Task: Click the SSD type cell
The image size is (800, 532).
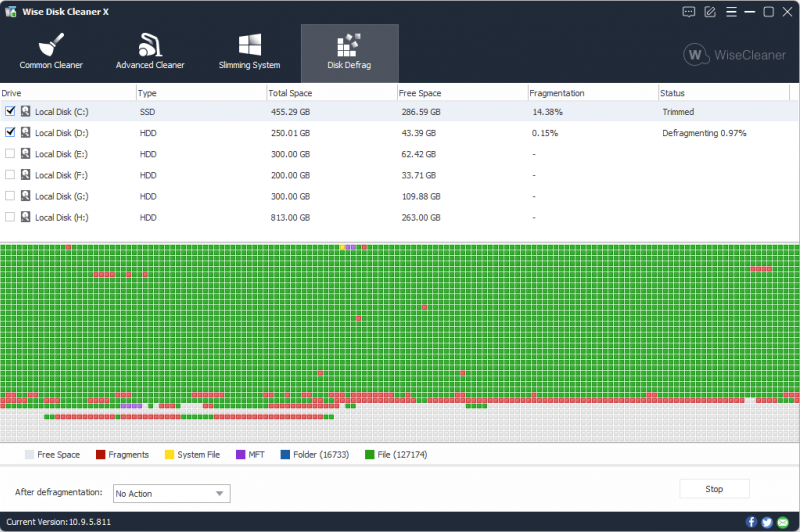Action: 147,112
